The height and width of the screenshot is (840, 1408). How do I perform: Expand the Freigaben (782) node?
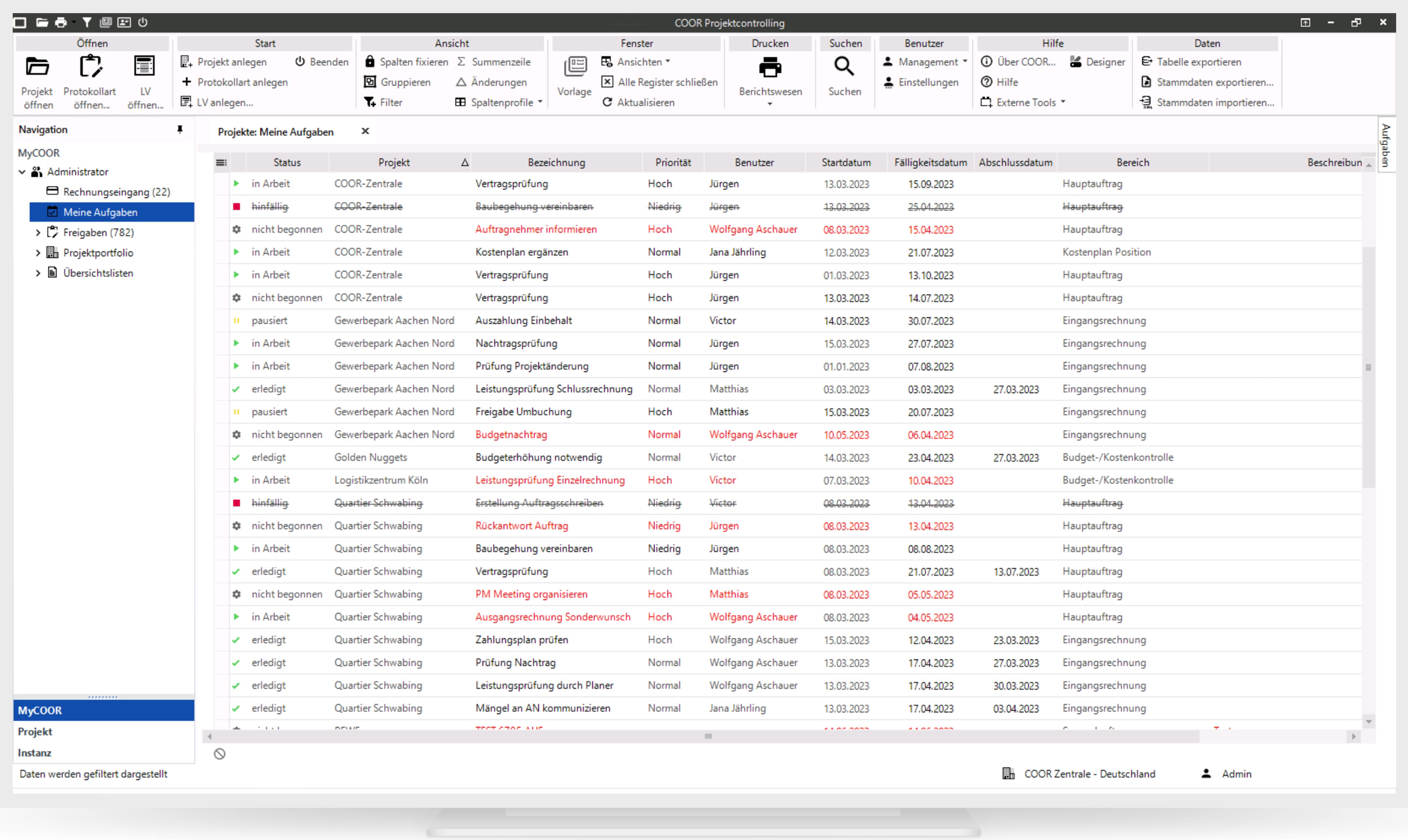coord(38,233)
